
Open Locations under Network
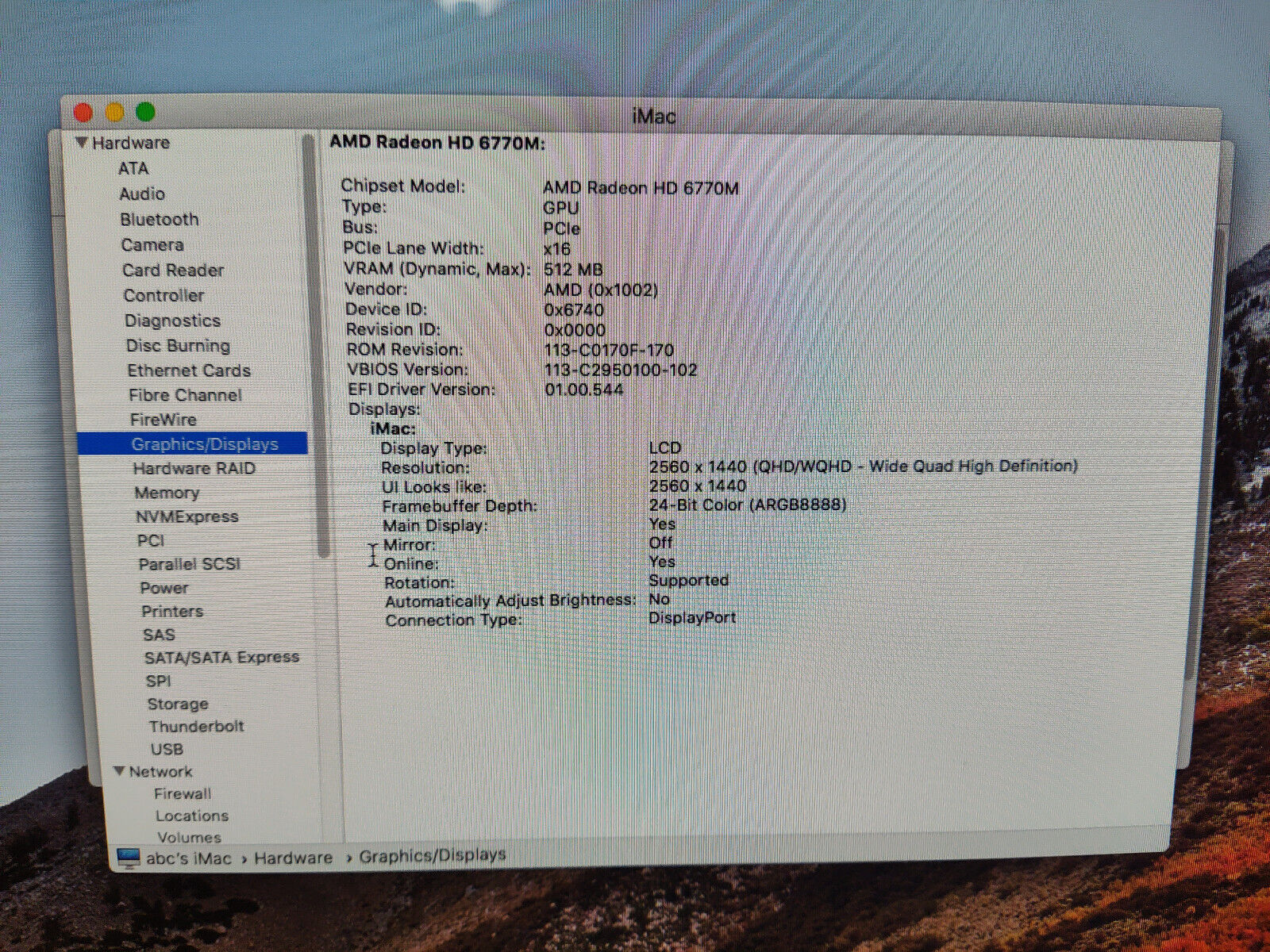[191, 816]
